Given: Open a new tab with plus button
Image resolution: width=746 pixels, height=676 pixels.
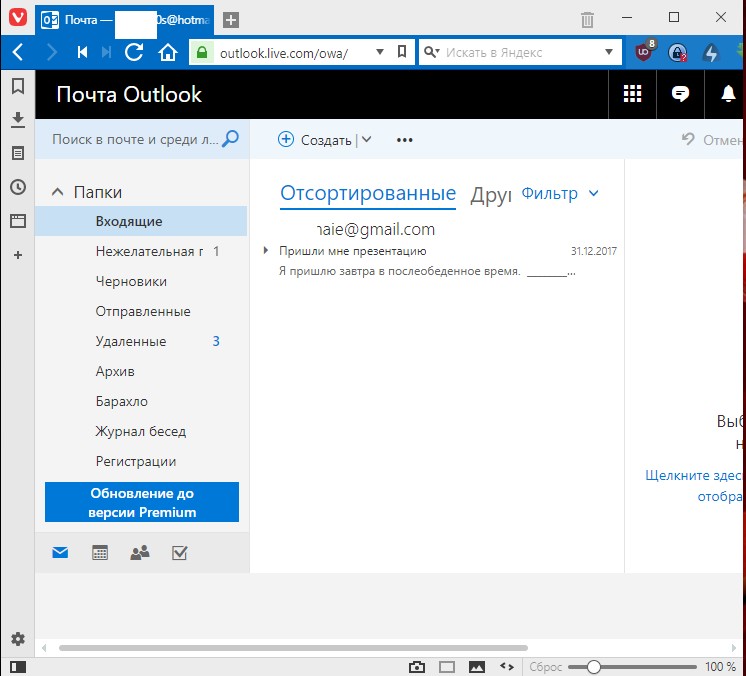Looking at the screenshot, I should (231, 20).
